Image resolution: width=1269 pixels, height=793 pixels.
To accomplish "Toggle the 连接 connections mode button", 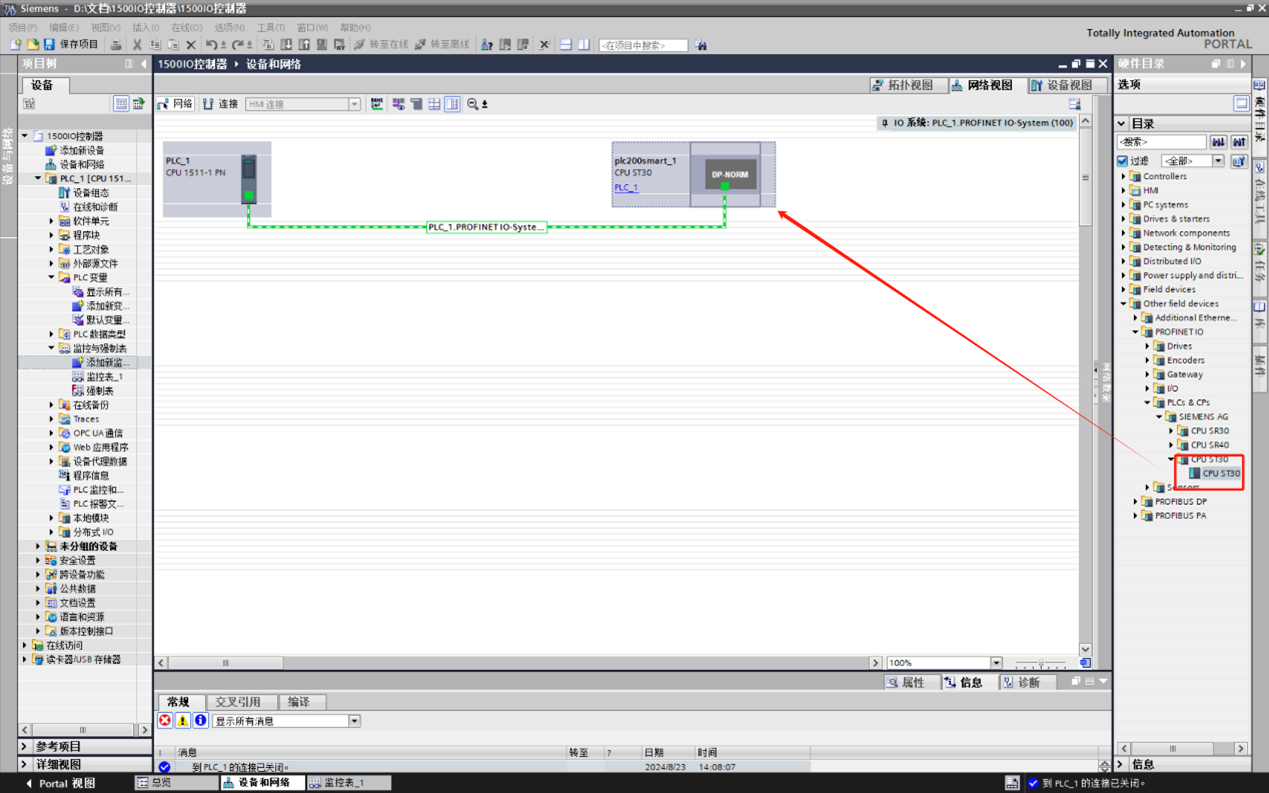I will 220,104.
